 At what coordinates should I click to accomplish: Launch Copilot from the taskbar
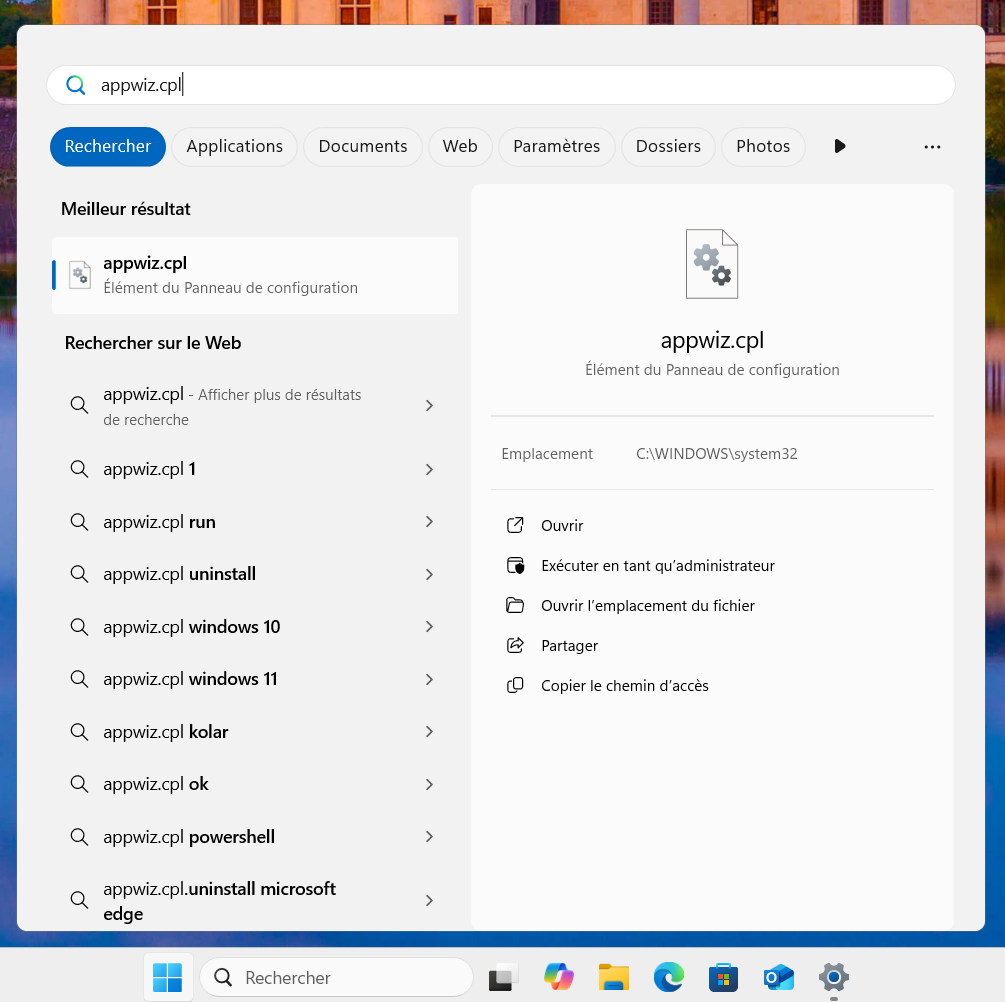click(x=559, y=977)
